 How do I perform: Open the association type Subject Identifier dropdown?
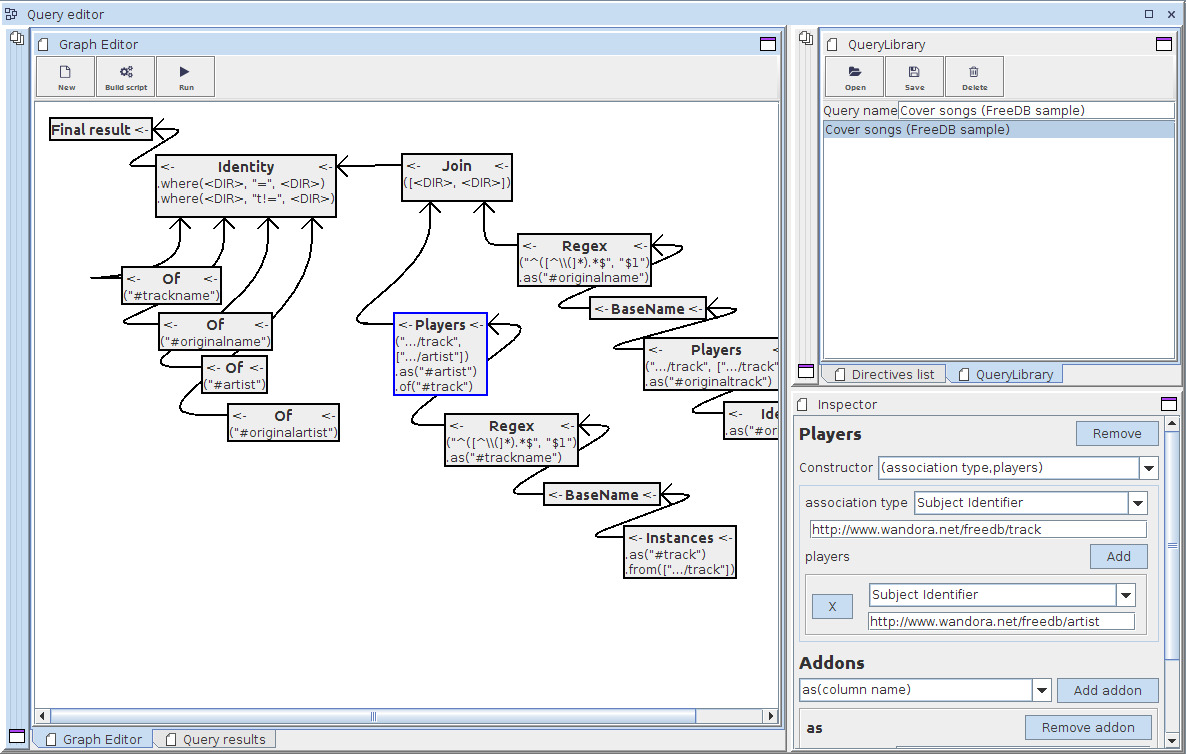coord(1137,503)
